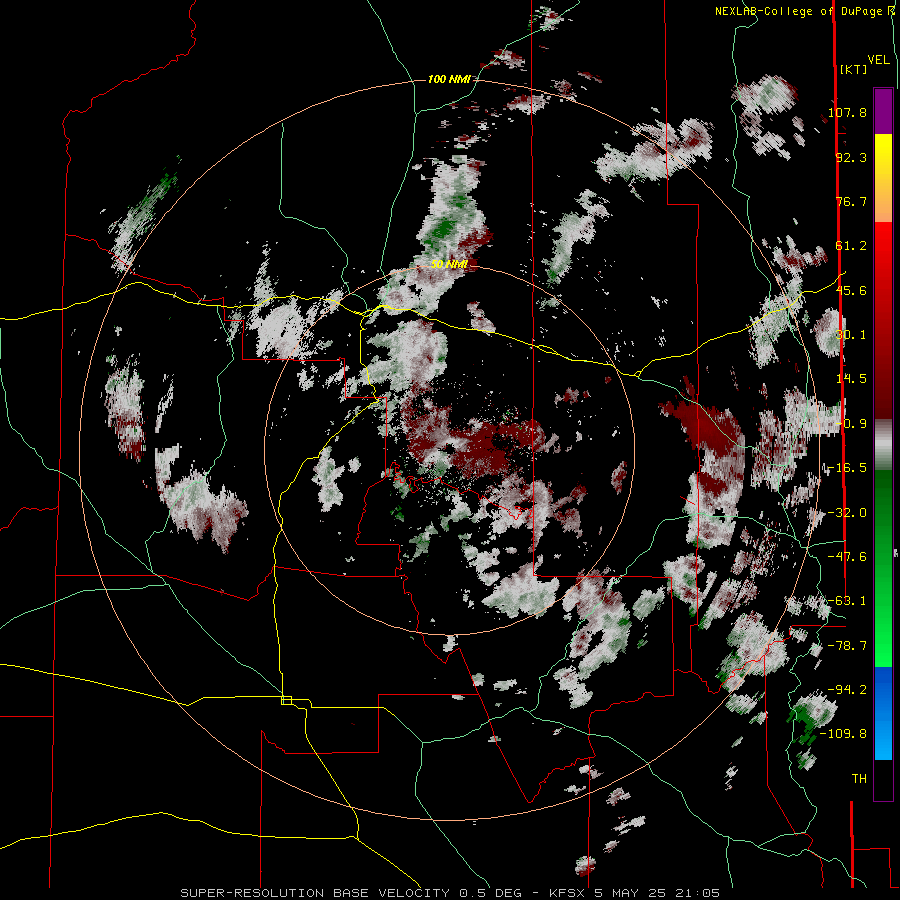Select the -16.5 legend value
The height and width of the screenshot is (900, 900).
point(847,468)
